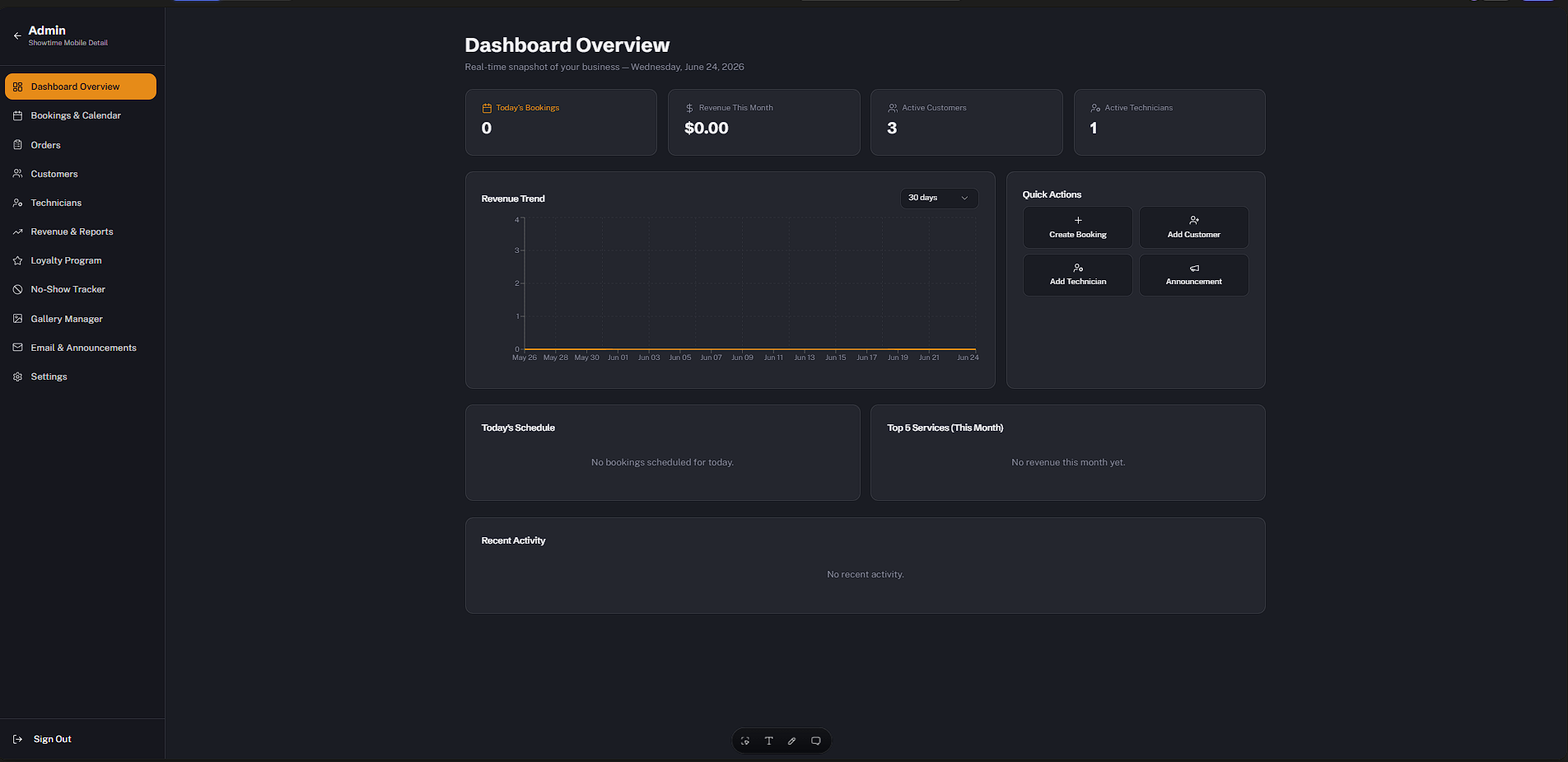This screenshot has width=1568, height=762.
Task: Open Email & Announcements
Action: [x=81, y=348]
